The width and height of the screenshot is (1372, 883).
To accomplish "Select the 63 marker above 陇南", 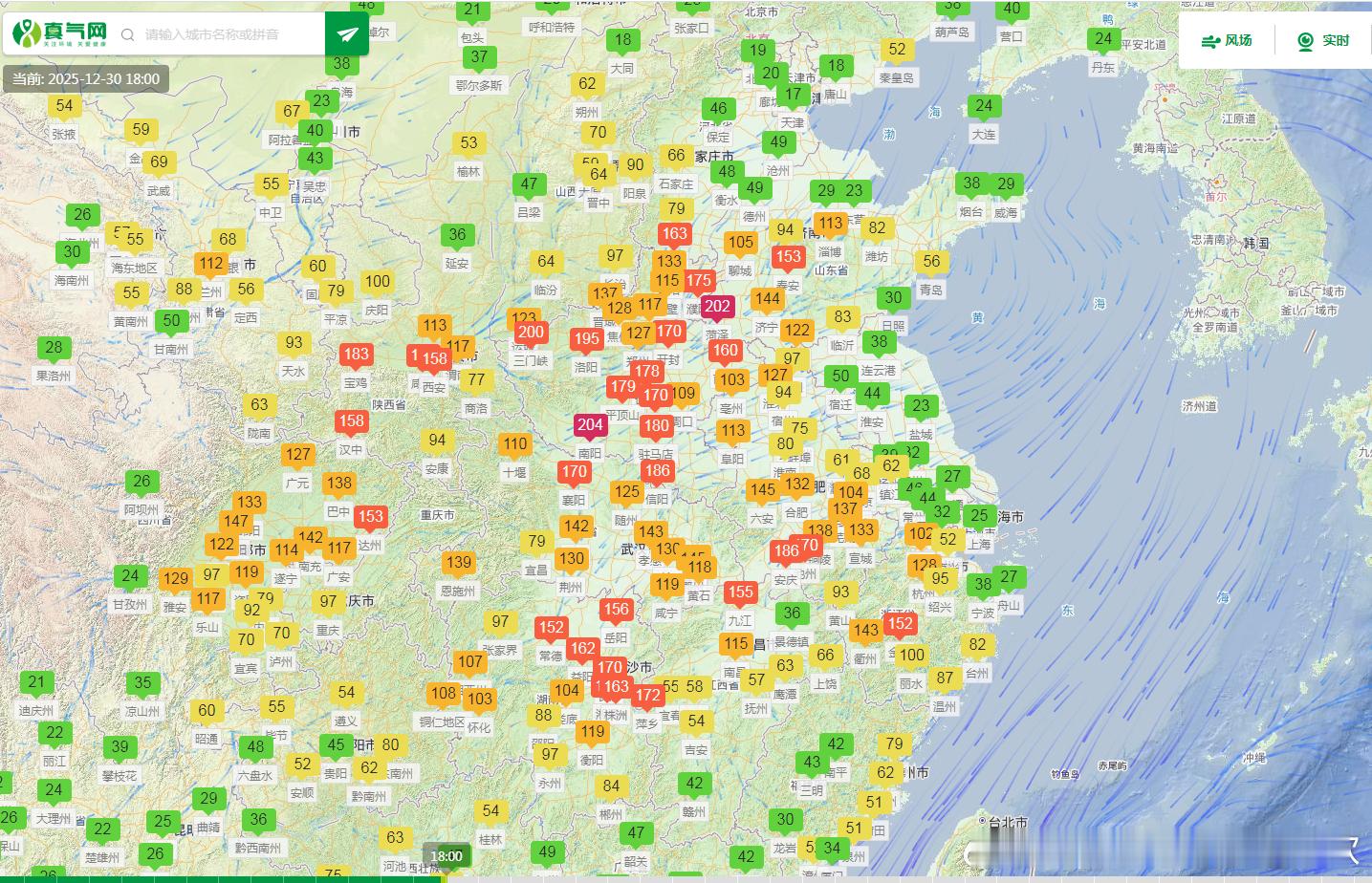I will click(x=259, y=405).
